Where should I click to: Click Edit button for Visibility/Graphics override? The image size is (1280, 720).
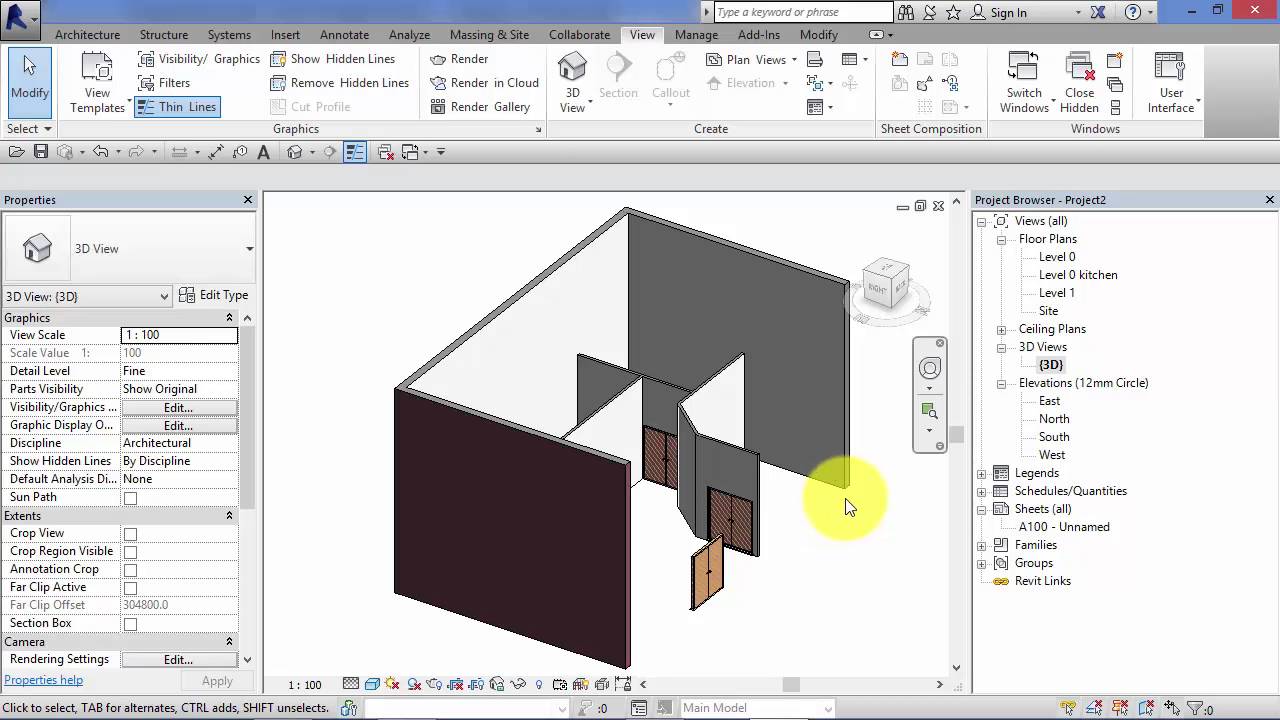(178, 408)
